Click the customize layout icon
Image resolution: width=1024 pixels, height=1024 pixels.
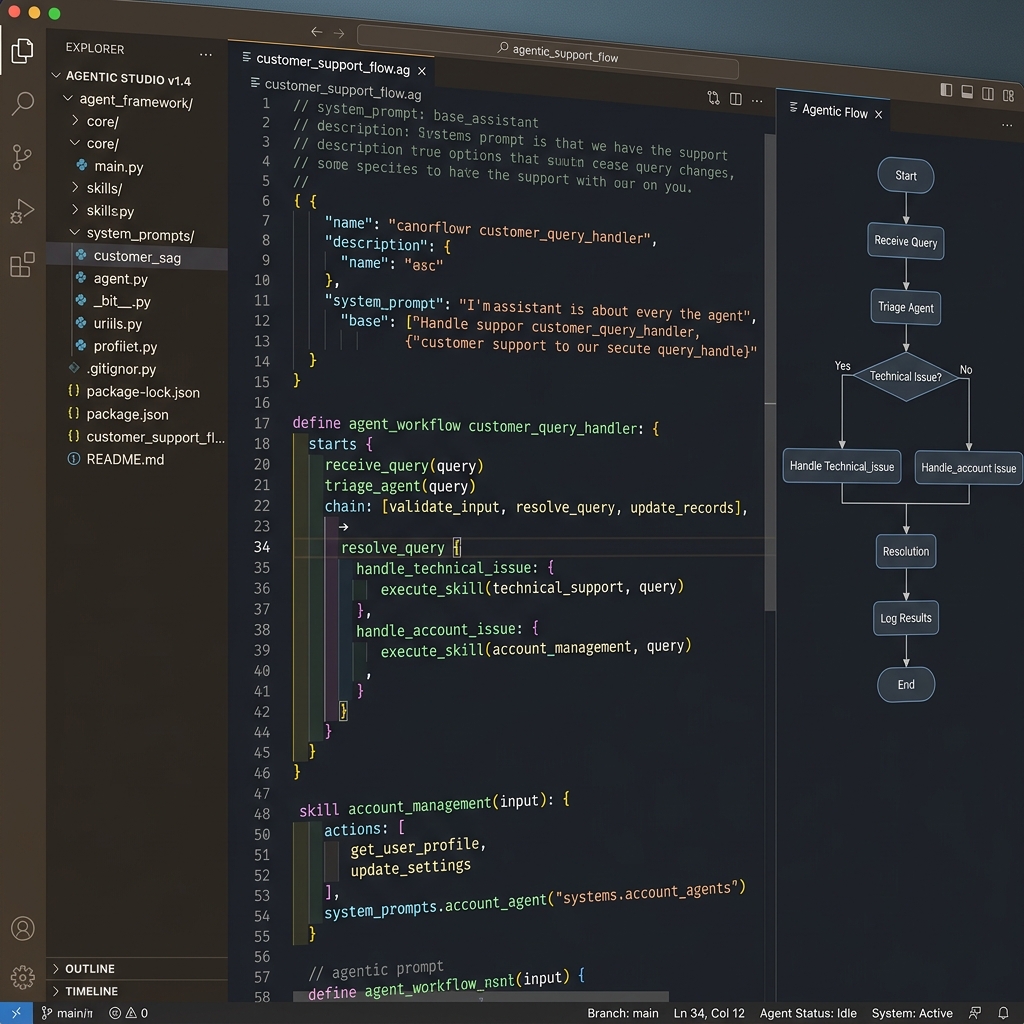click(x=1008, y=96)
